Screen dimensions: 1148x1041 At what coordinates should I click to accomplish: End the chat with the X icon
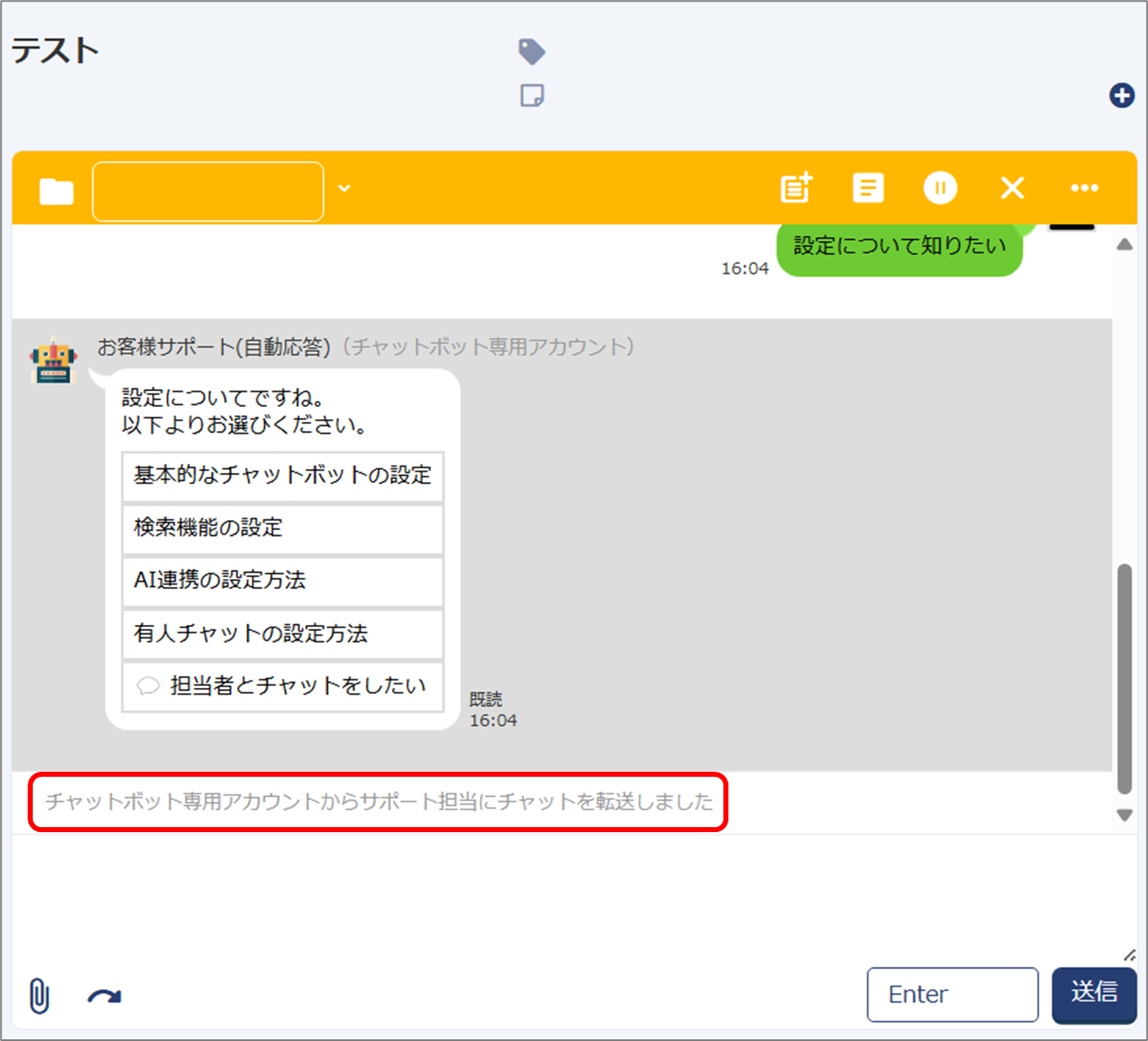pyautogui.click(x=1013, y=188)
